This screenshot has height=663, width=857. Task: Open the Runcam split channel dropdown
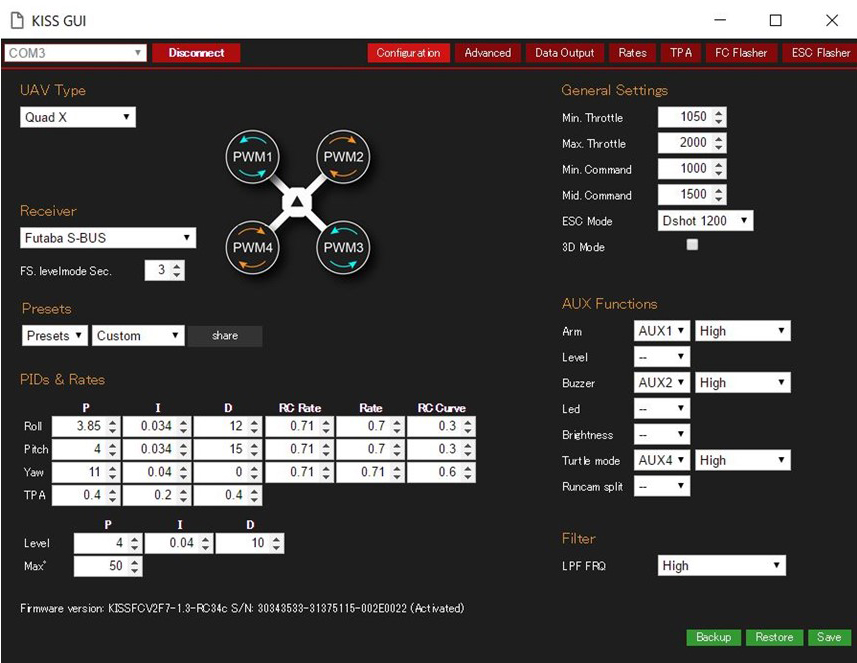[x=662, y=486]
